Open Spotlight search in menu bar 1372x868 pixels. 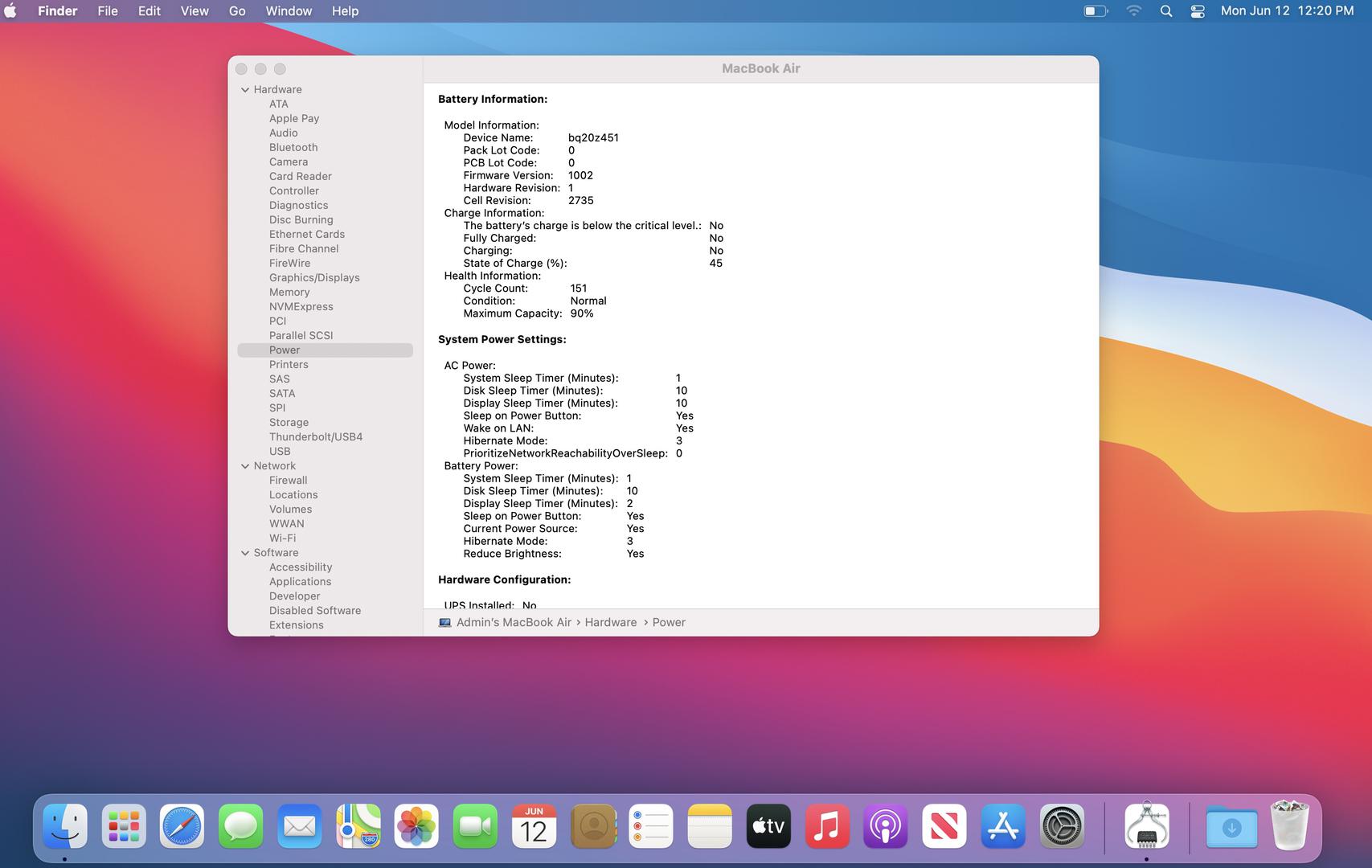point(1166,11)
